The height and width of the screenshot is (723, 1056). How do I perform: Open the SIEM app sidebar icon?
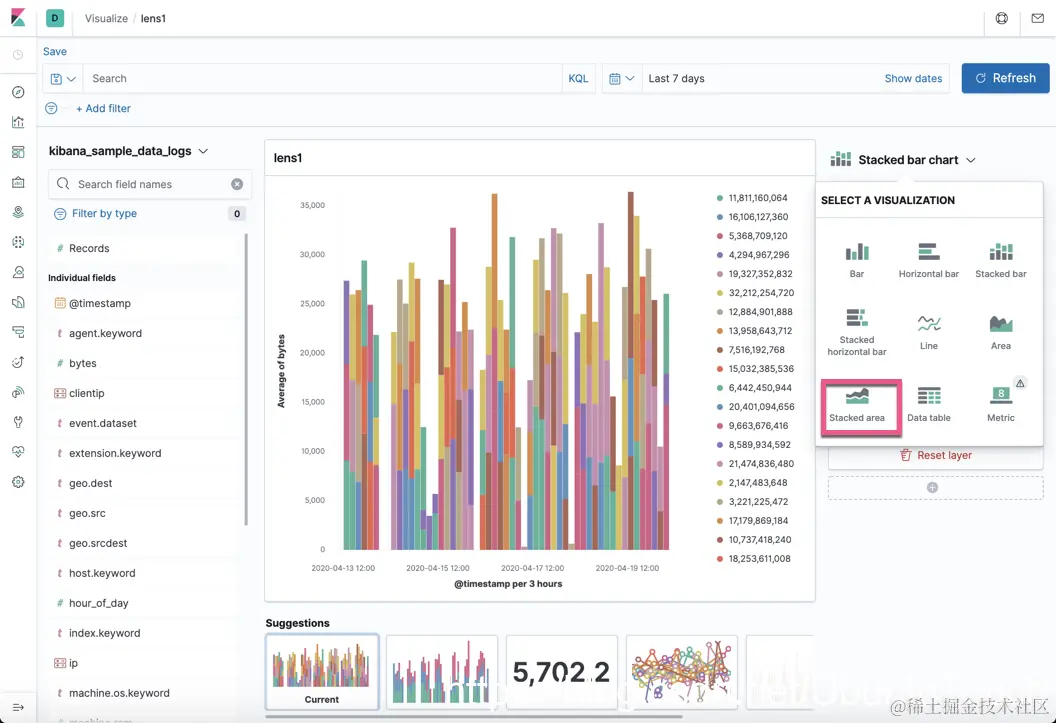(x=18, y=392)
